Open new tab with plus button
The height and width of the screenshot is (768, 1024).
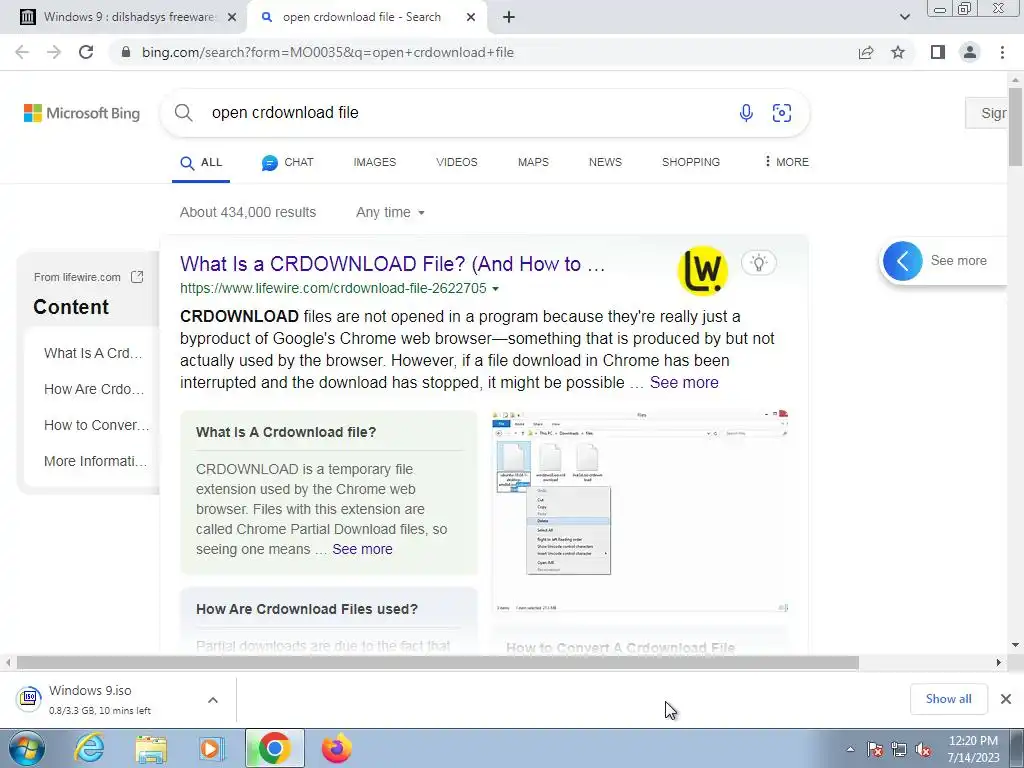pyautogui.click(x=509, y=17)
